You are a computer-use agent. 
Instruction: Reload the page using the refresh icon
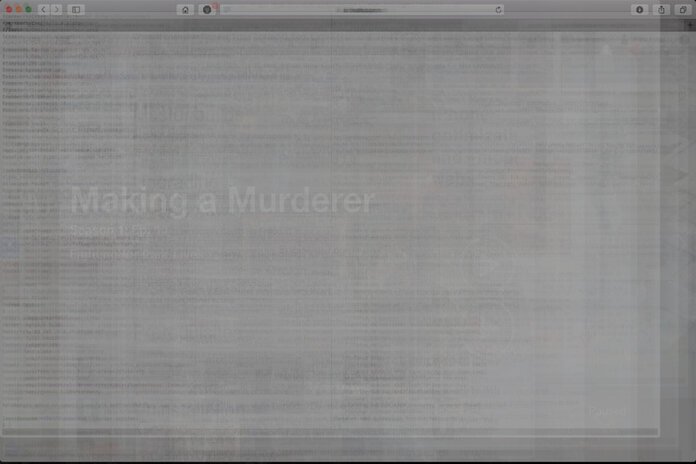[x=498, y=10]
